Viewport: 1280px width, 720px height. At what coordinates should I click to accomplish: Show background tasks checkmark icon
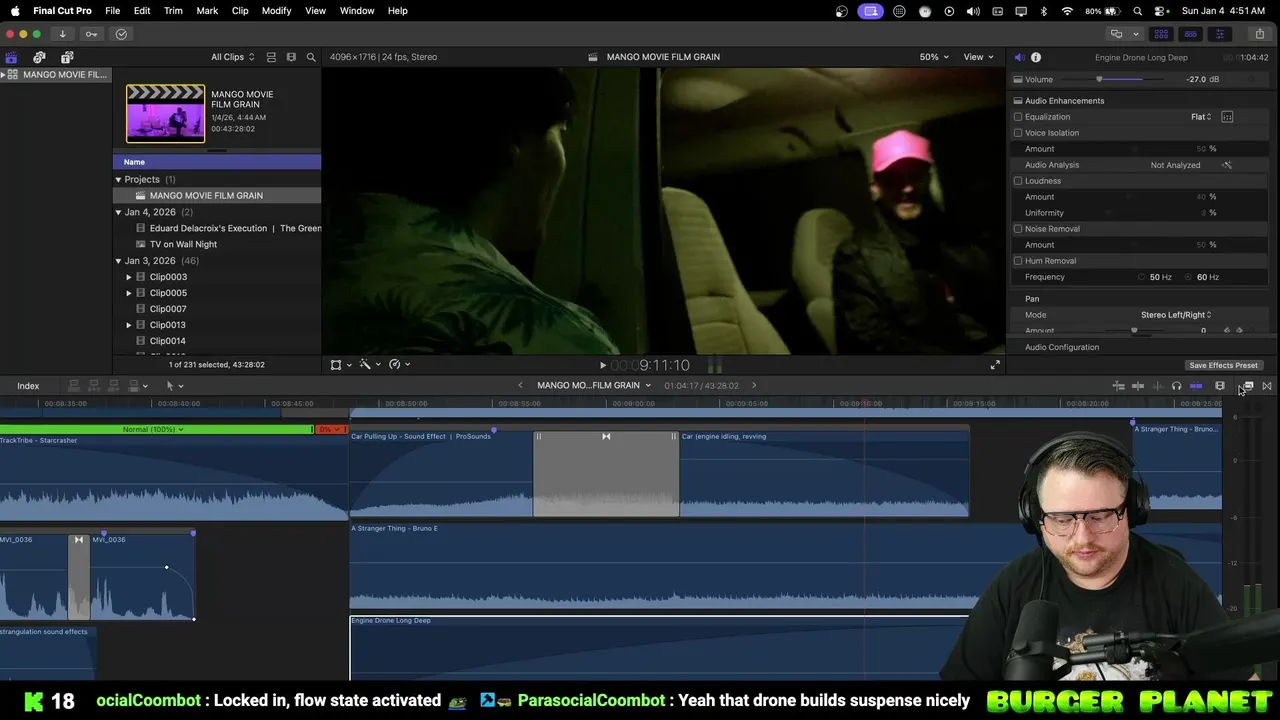click(121, 34)
